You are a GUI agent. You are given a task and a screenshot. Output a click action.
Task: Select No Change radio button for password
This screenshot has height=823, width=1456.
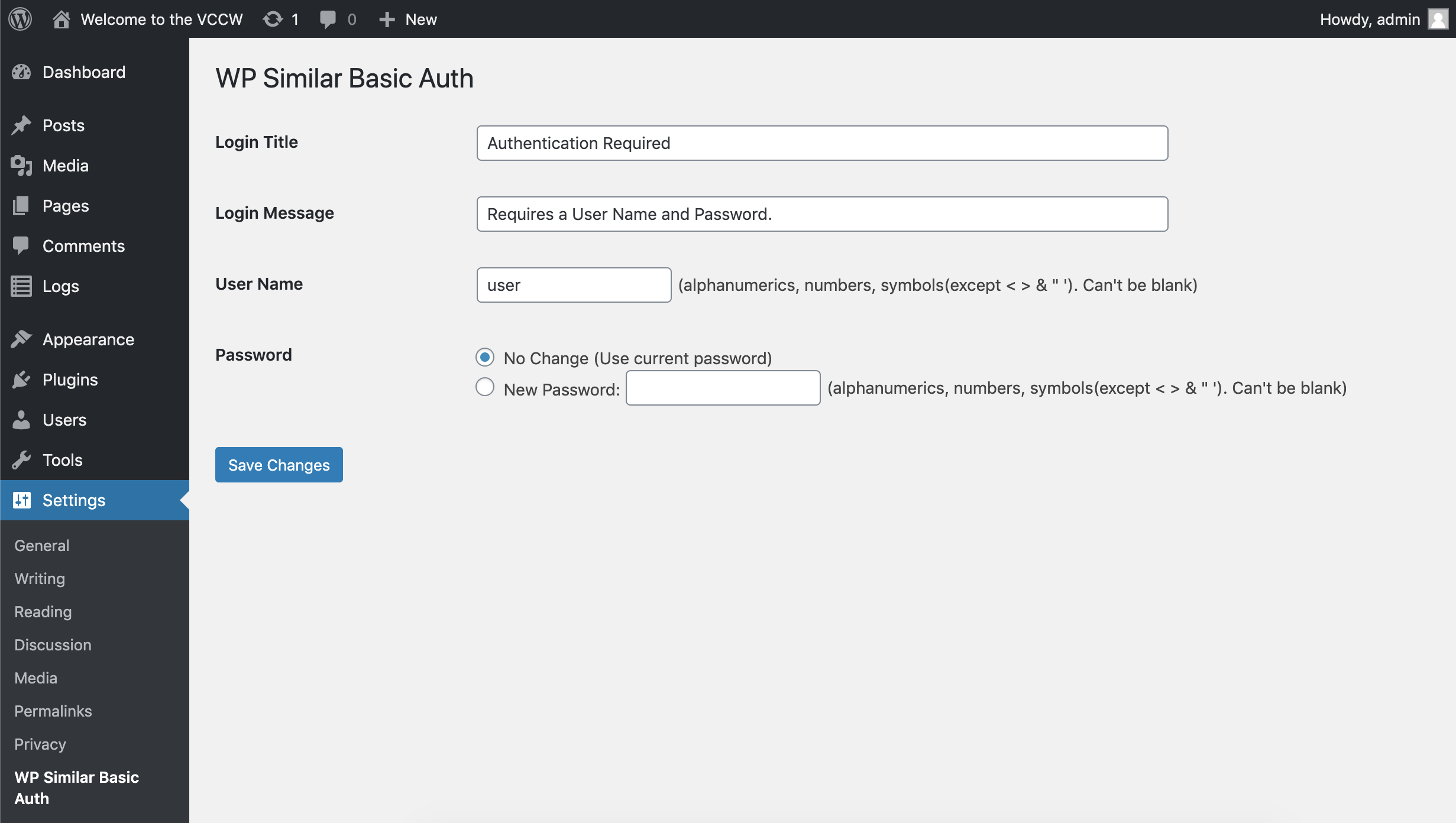[485, 357]
